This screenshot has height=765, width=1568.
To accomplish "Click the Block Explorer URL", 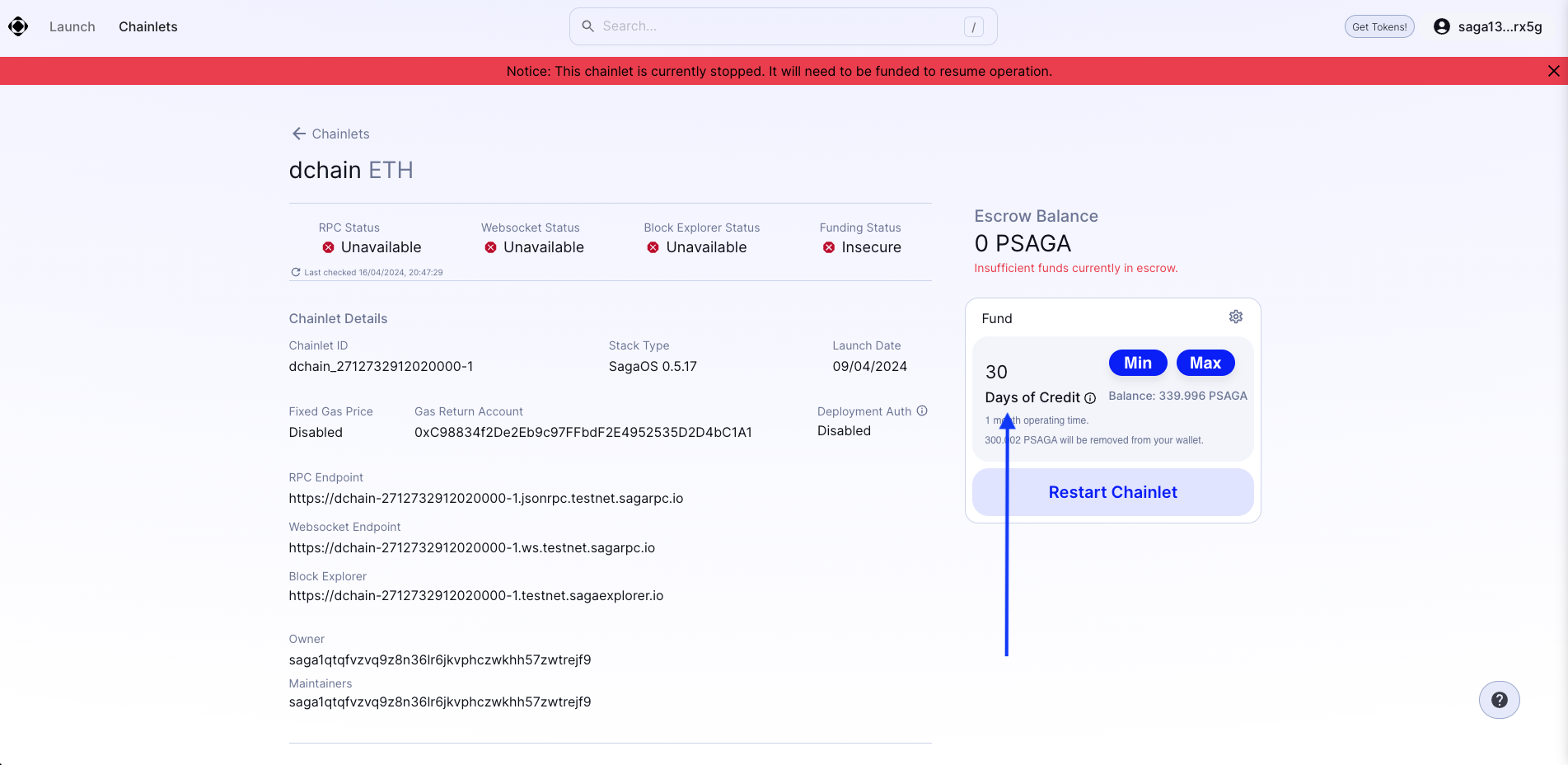I will pos(475,596).
